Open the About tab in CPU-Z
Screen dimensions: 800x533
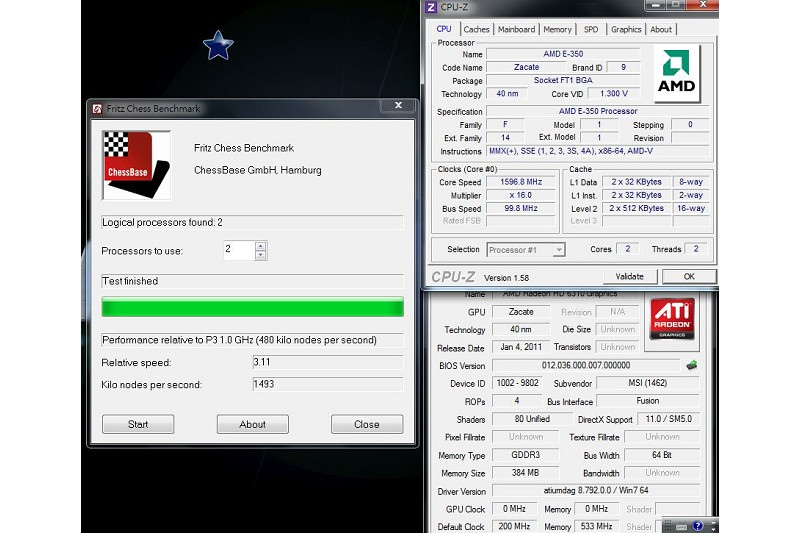pyautogui.click(x=661, y=30)
